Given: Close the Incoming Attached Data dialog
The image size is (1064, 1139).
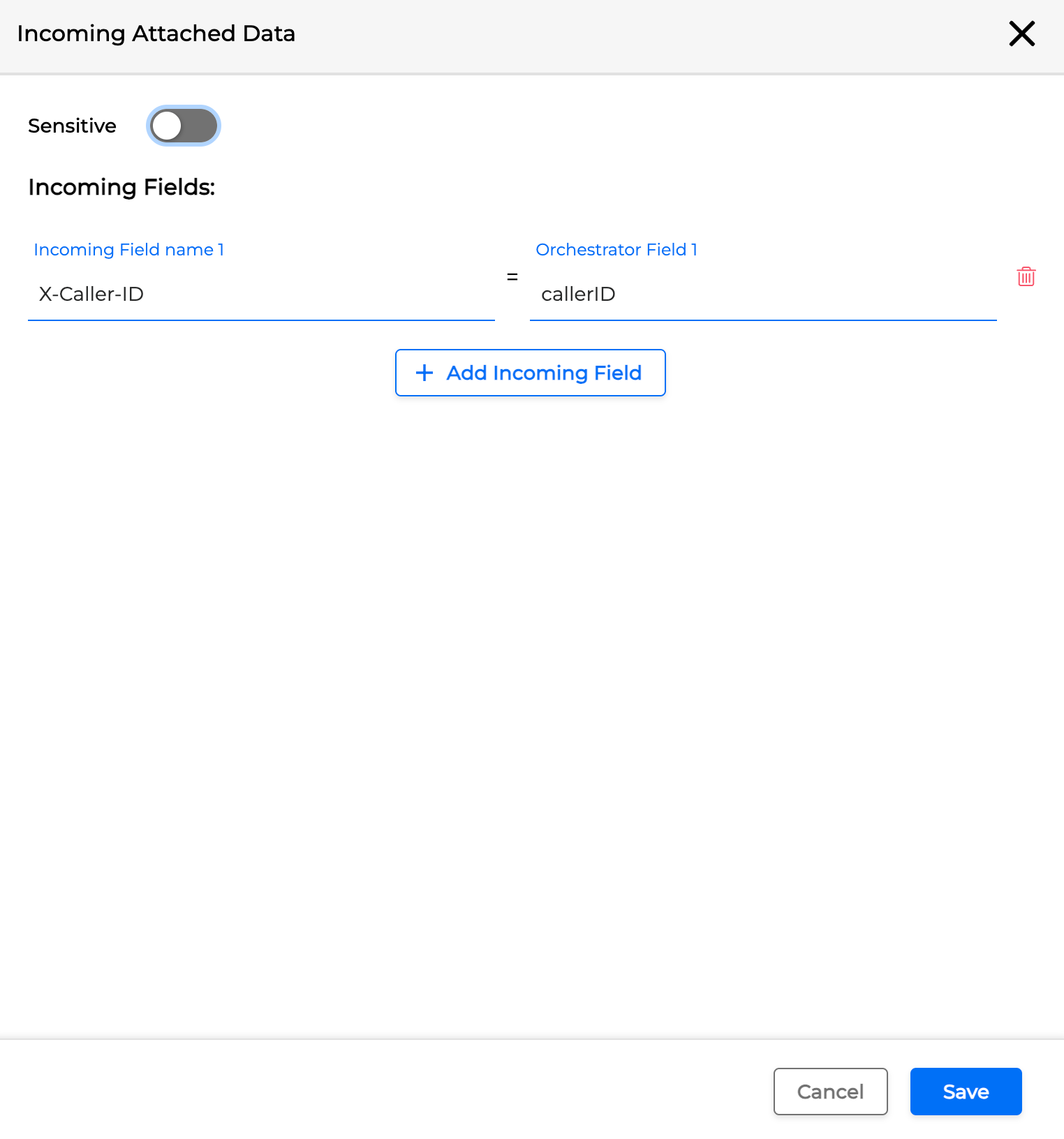Looking at the screenshot, I should (x=1021, y=33).
